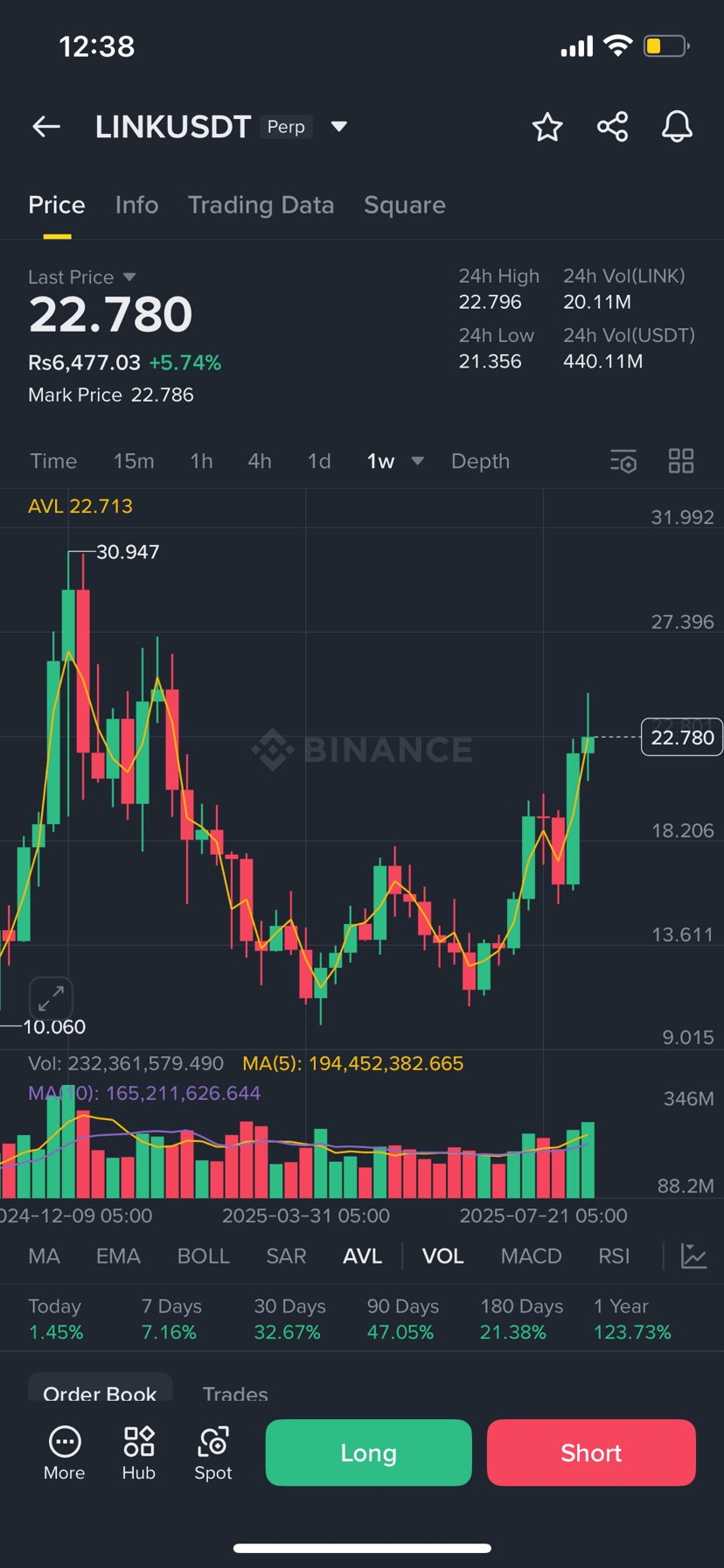Tap the 7 Days 7.16% change
The height and width of the screenshot is (1568, 724).
[171, 1319]
